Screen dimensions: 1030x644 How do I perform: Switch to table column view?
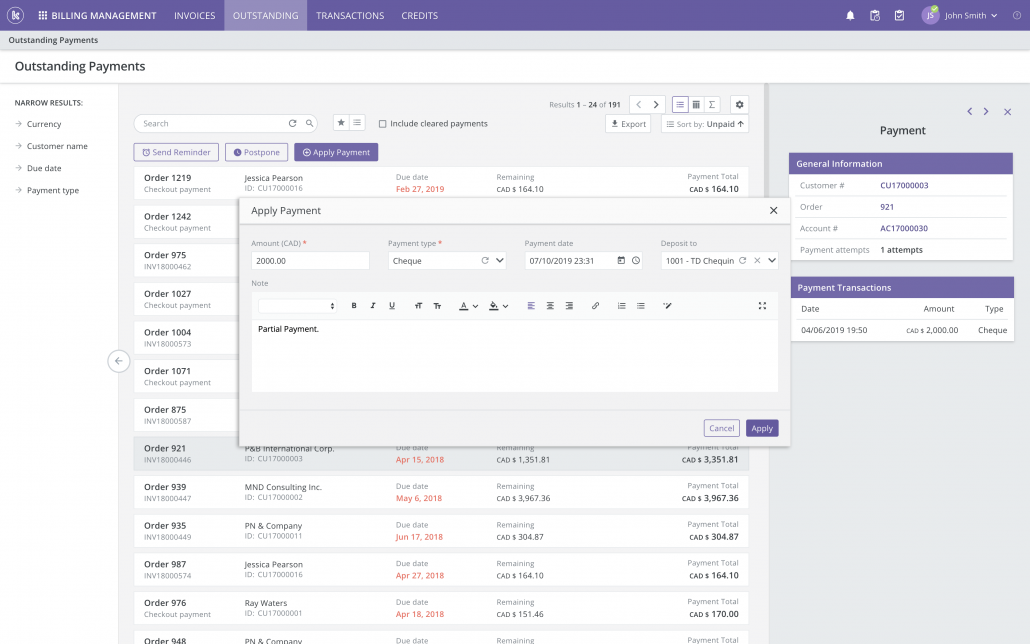pos(696,104)
